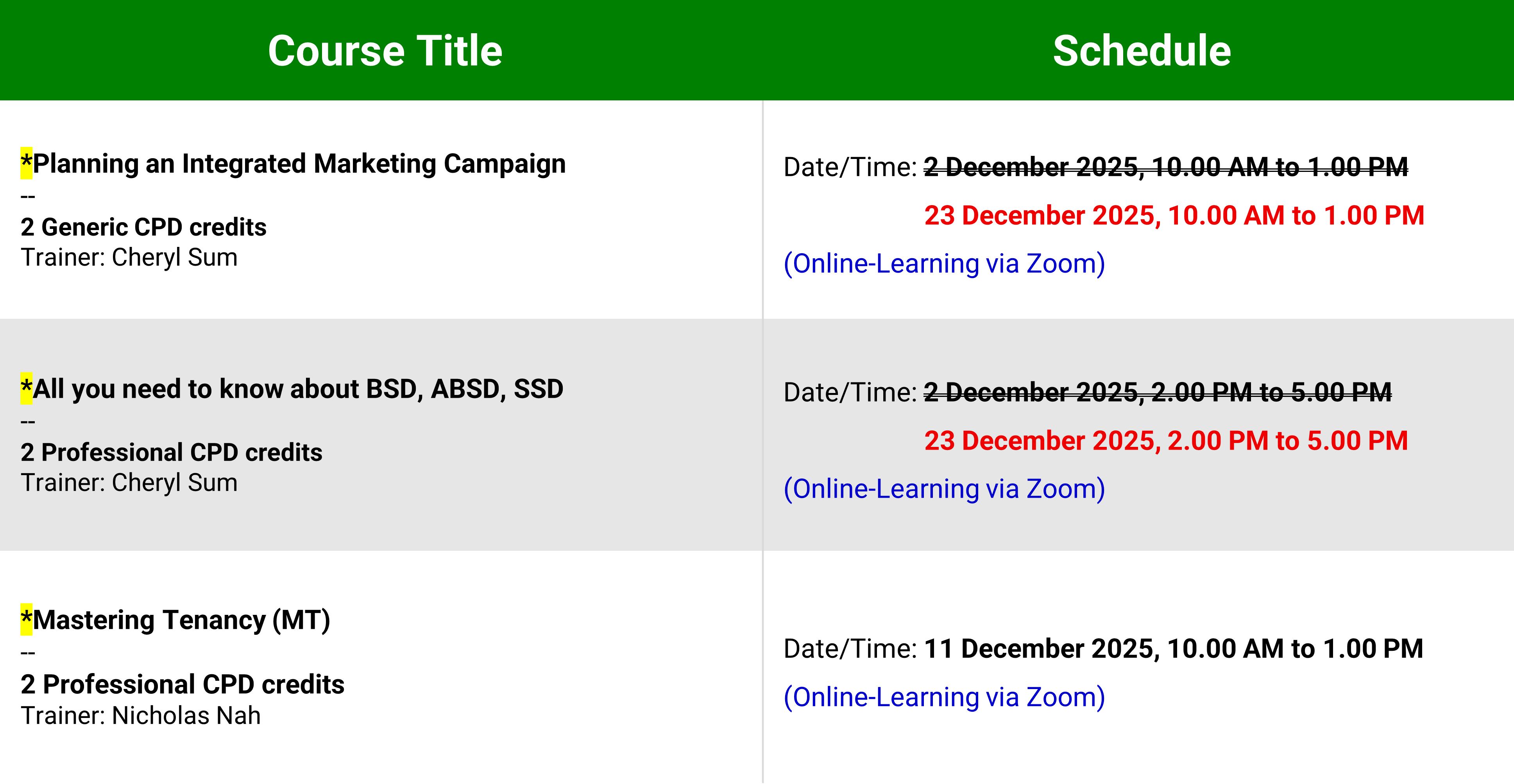Screen dimensions: 1514x784
Task: Click yellow asterisk before All you need to know
Action: pos(27,388)
